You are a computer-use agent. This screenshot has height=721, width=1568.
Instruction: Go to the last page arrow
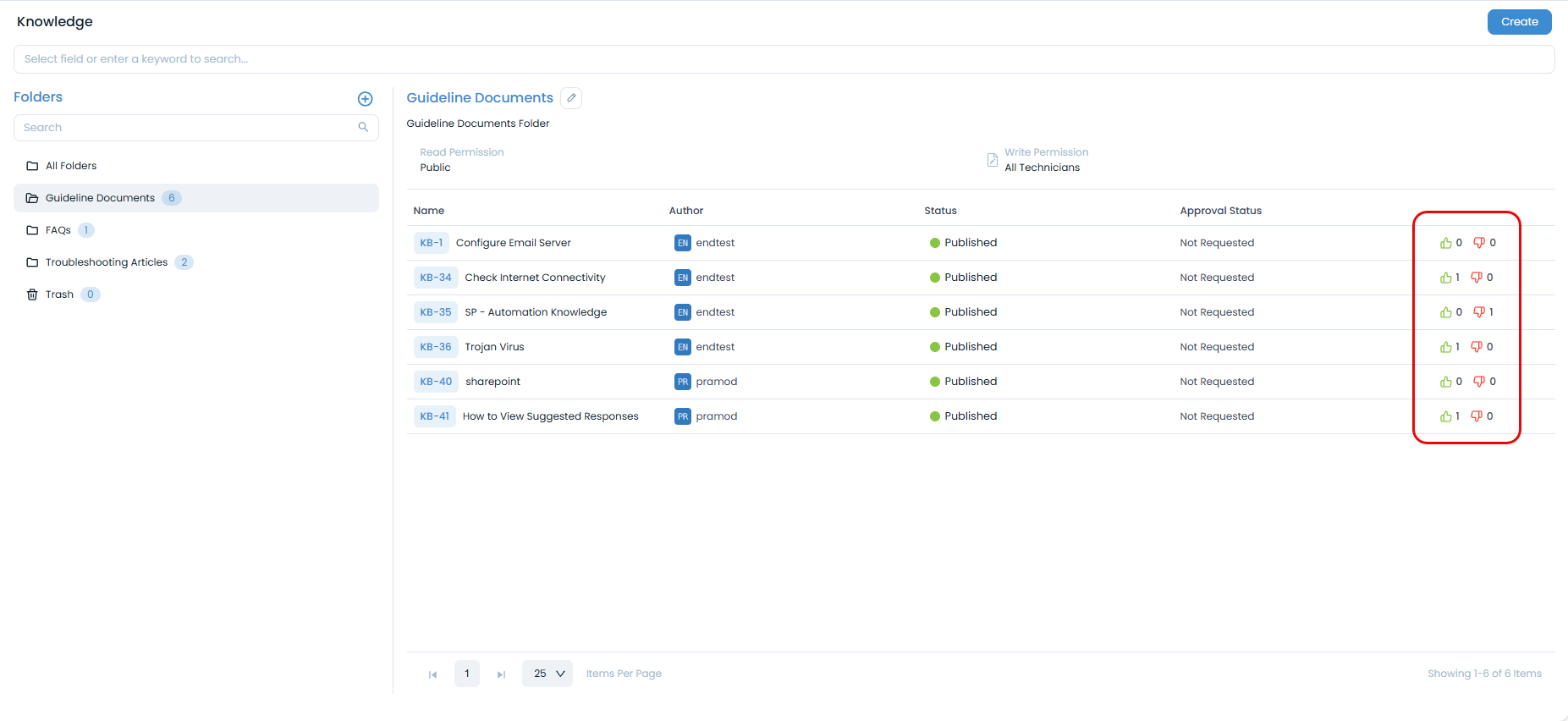(501, 674)
